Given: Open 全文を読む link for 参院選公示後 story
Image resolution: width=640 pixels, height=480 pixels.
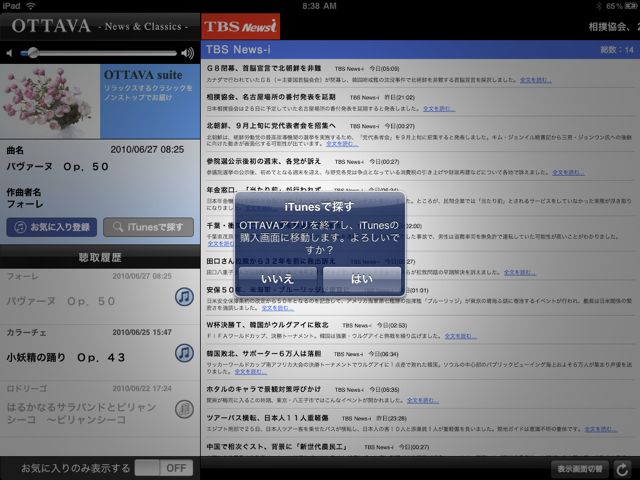Looking at the screenshot, I should 568,173.
